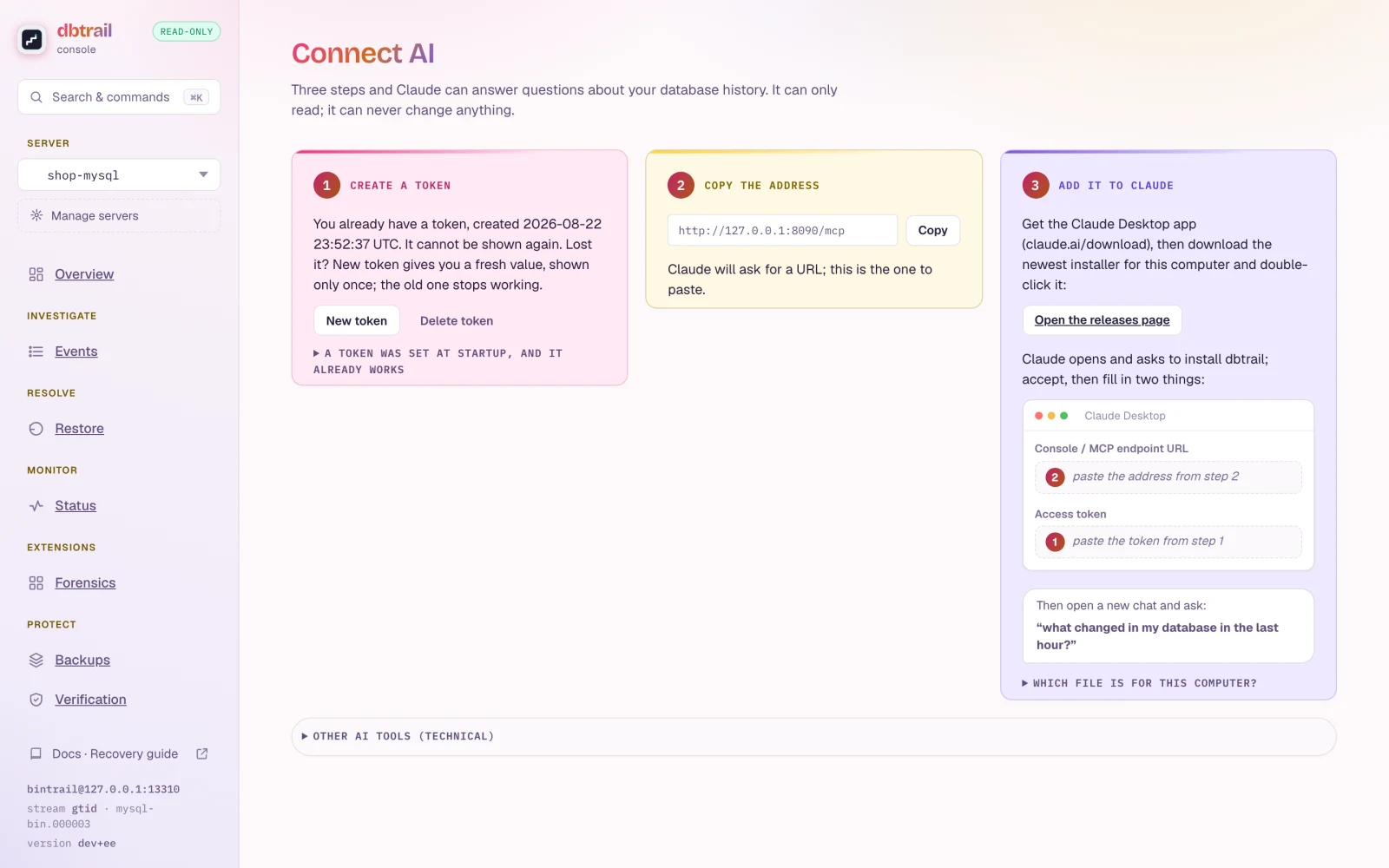Open the Restore page
The image size is (1389, 868).
79,429
